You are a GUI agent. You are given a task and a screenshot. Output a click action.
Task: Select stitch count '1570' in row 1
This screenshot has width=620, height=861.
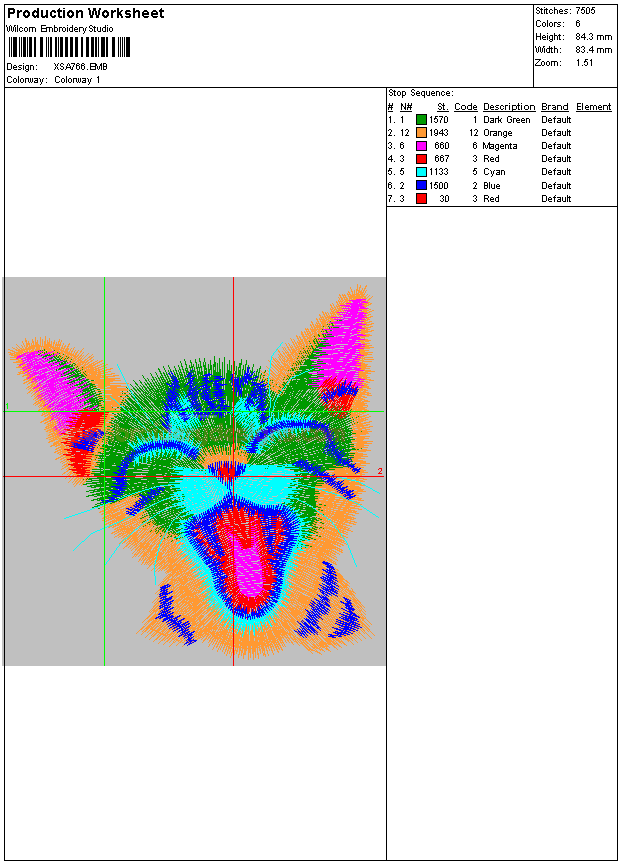tap(439, 120)
